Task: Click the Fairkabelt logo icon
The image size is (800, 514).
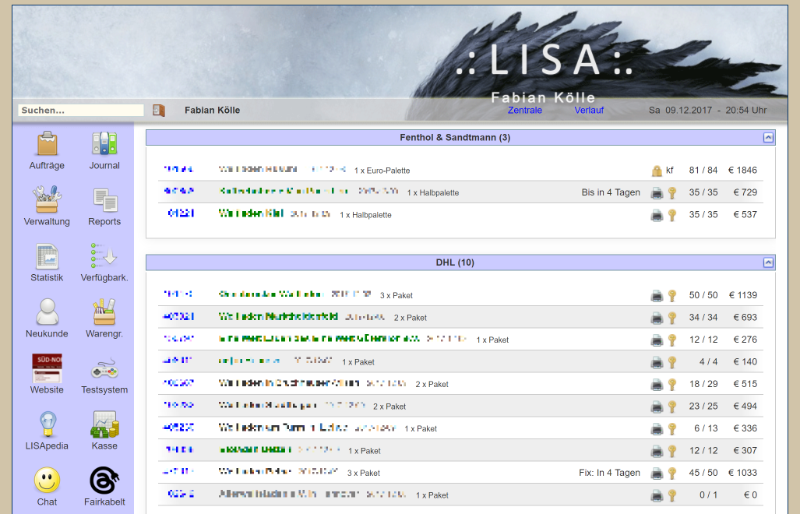Action: (x=104, y=481)
